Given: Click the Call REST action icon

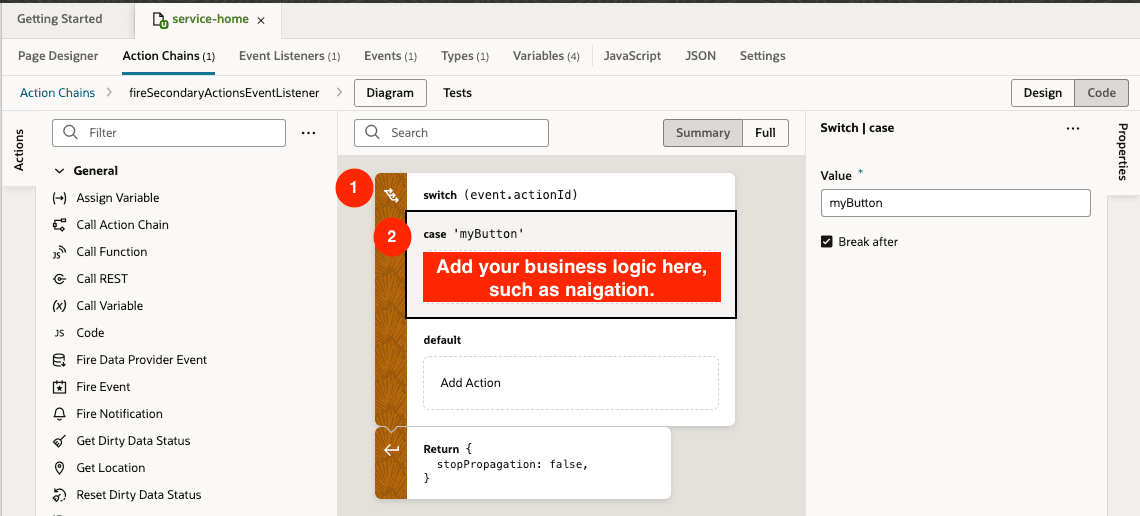Looking at the screenshot, I should click(x=59, y=279).
